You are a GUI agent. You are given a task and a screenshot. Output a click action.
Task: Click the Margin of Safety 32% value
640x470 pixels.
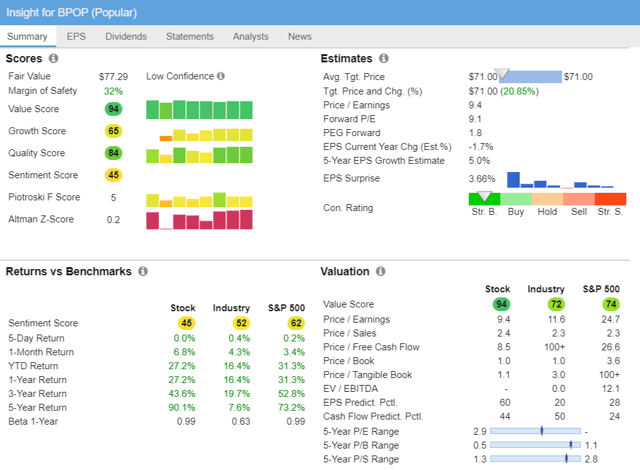click(113, 91)
